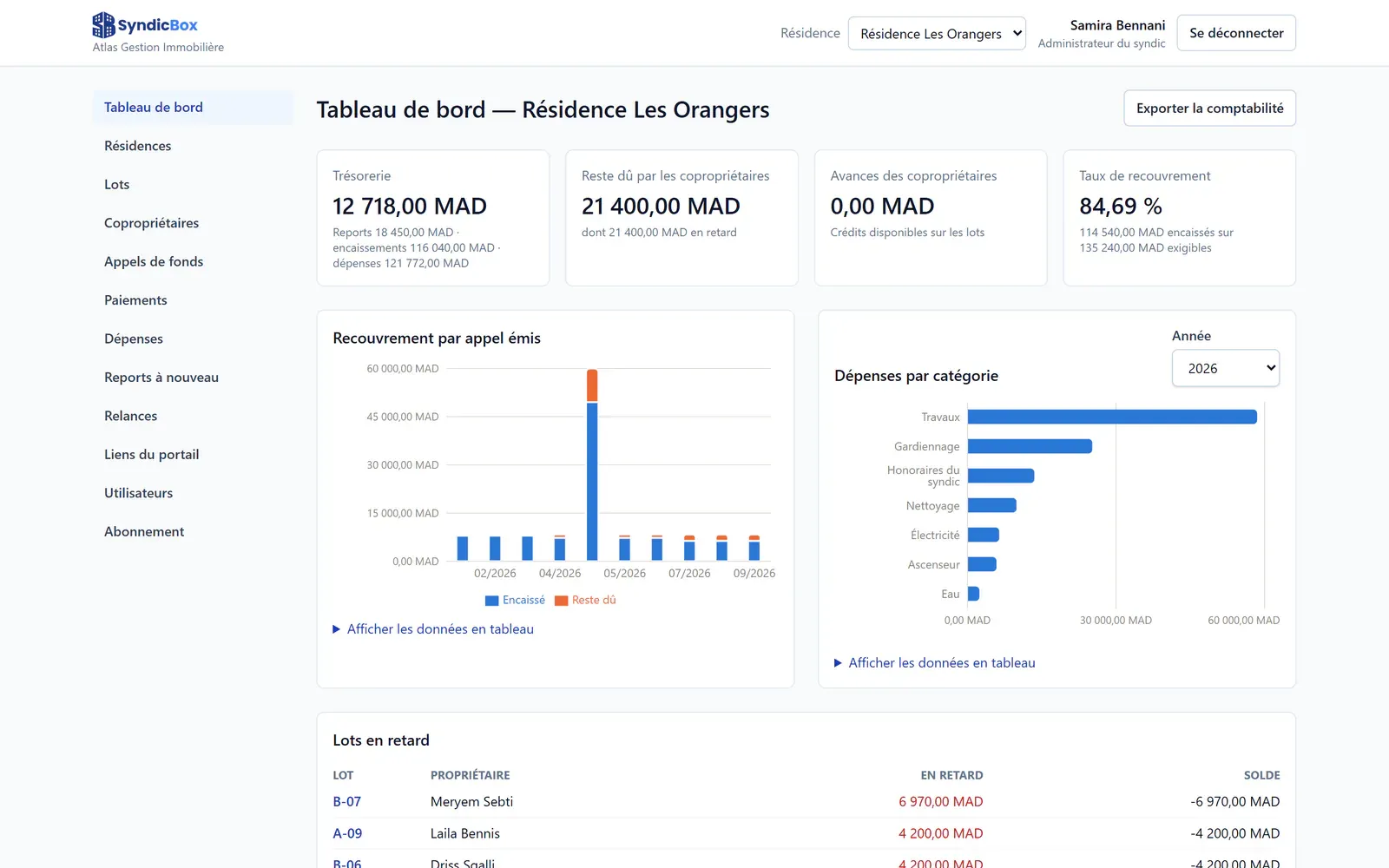The image size is (1389, 868).
Task: Click the Honoraires du syndic bar
Action: [x=1001, y=476]
